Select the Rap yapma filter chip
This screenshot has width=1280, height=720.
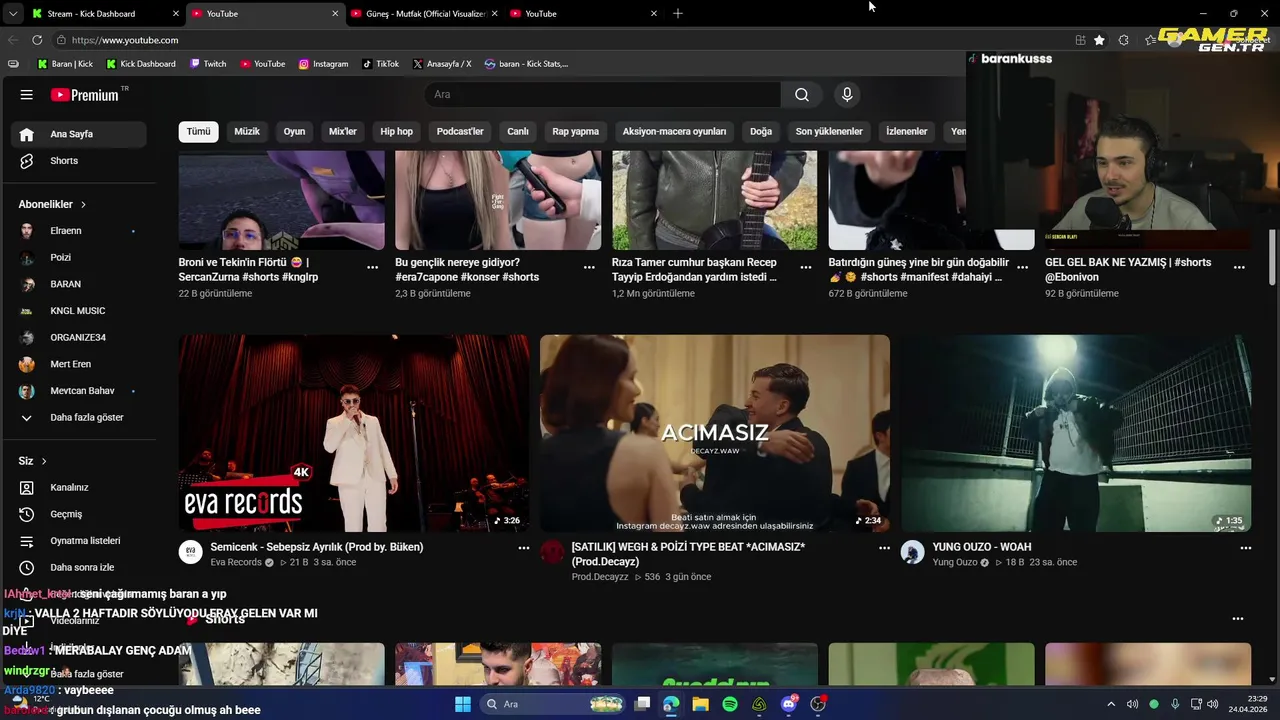(x=576, y=131)
